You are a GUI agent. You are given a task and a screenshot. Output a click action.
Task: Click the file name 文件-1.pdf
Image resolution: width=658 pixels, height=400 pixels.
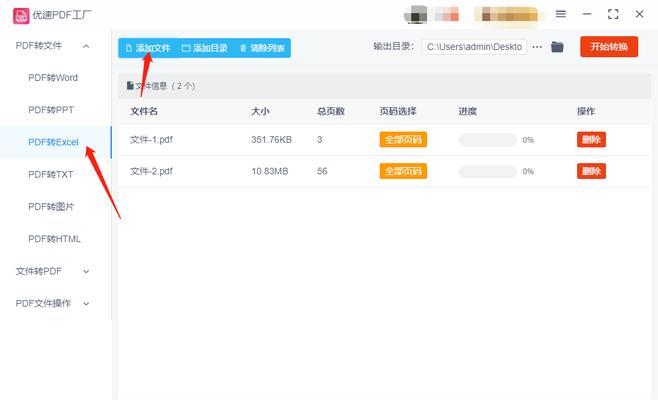(151, 139)
